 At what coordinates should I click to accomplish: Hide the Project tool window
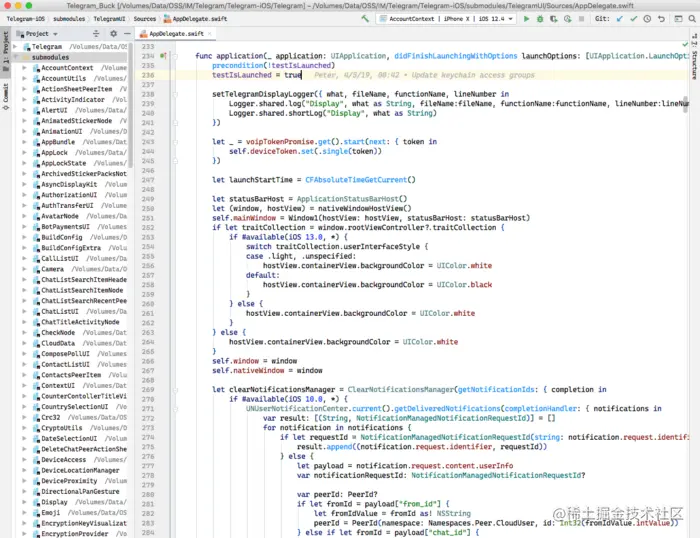(127, 33)
